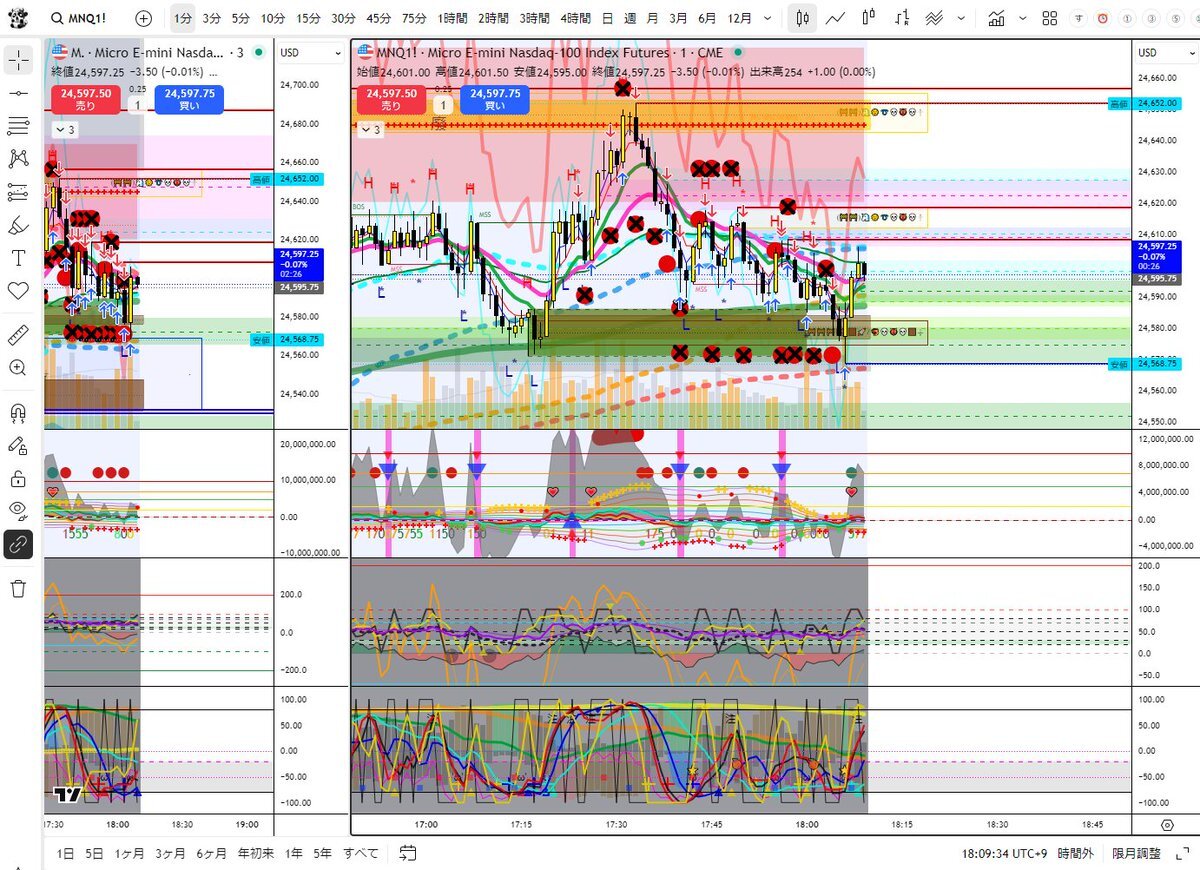Select the crosshair cursor tool
This screenshot has width=1200, height=870.
coord(18,60)
